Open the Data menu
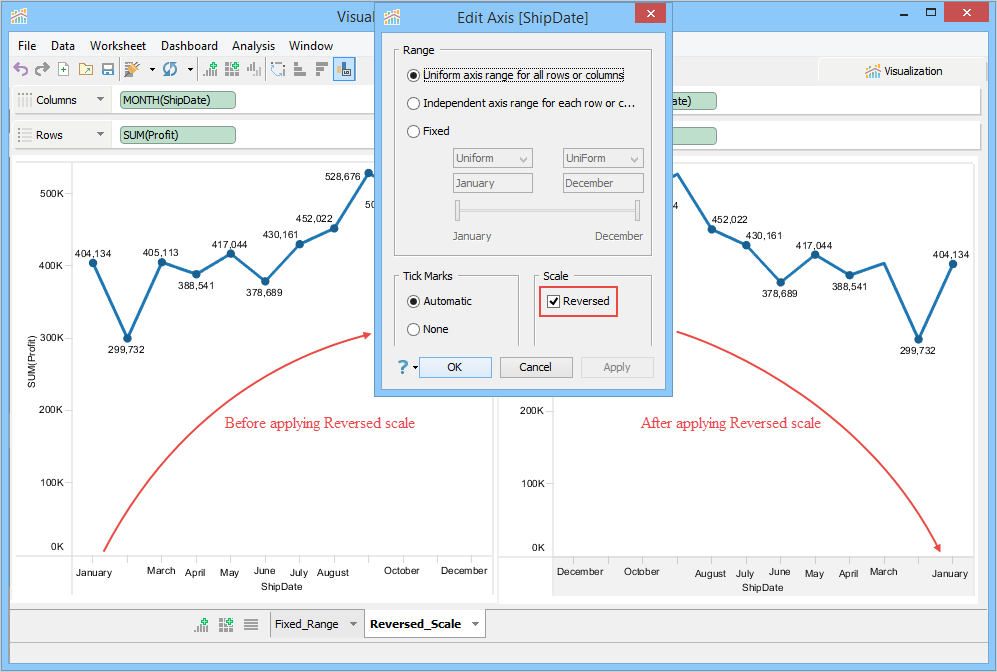 (63, 46)
